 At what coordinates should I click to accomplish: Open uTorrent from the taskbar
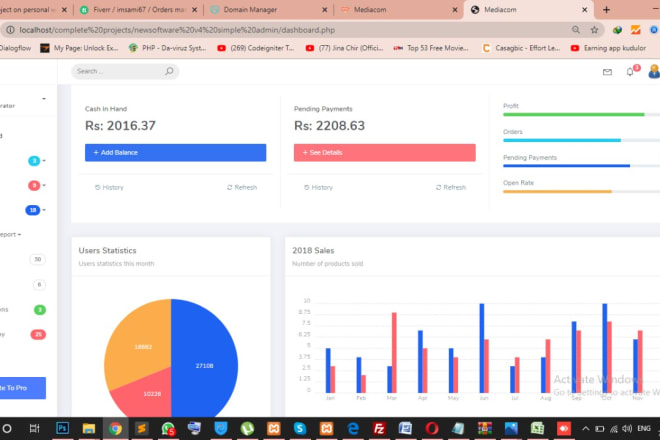coord(247,429)
